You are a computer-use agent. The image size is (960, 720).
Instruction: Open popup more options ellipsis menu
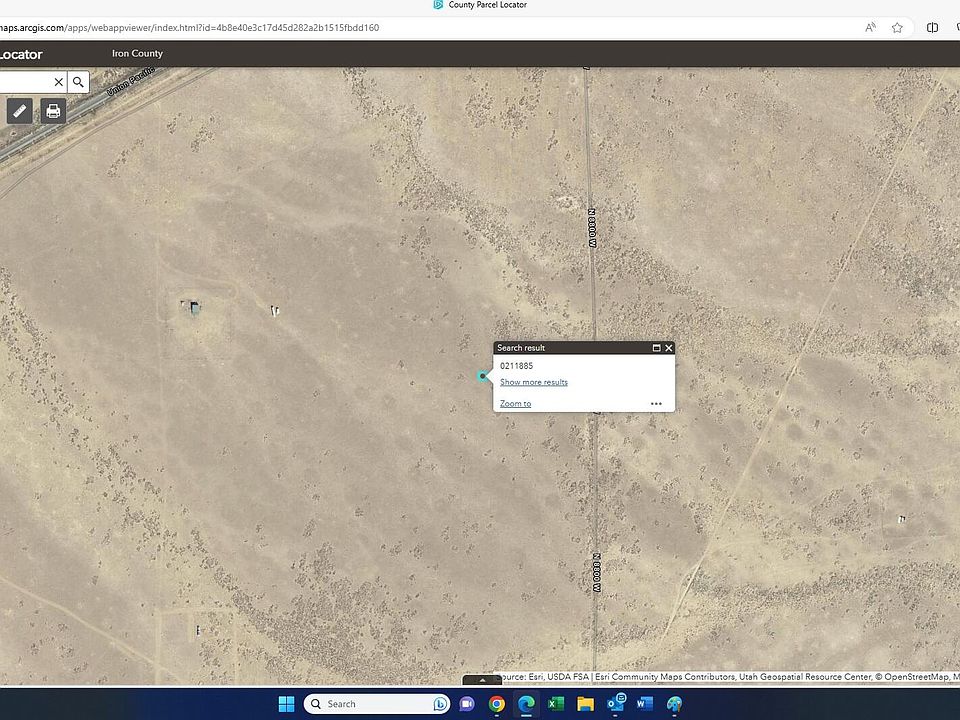(656, 404)
